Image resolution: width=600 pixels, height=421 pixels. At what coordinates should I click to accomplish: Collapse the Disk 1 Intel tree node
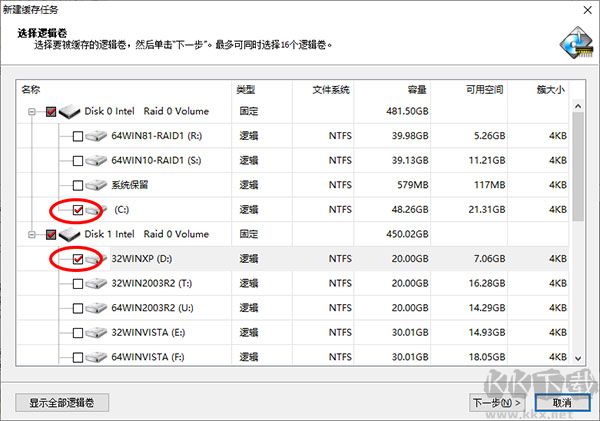(32, 234)
